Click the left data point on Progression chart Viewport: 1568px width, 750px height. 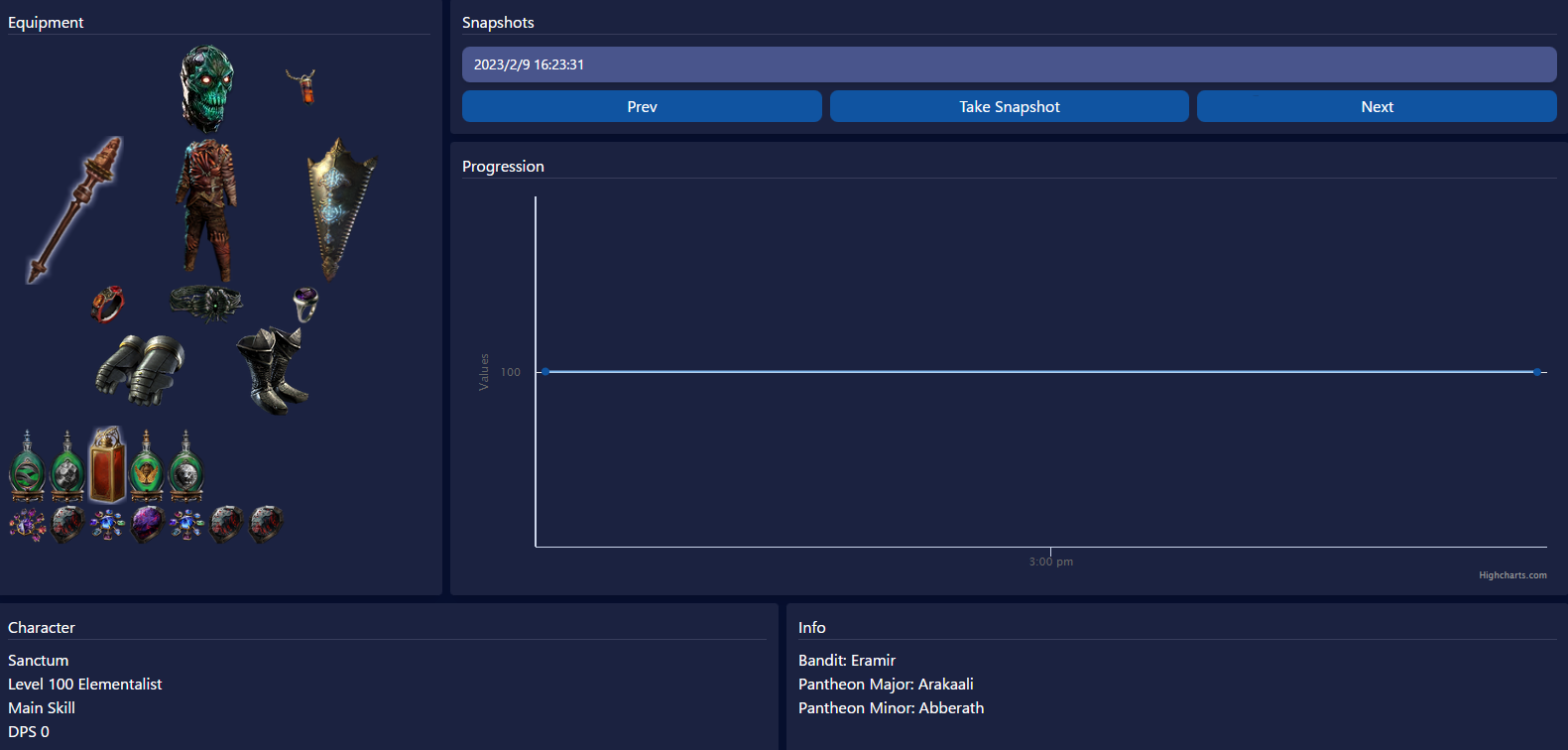(545, 372)
